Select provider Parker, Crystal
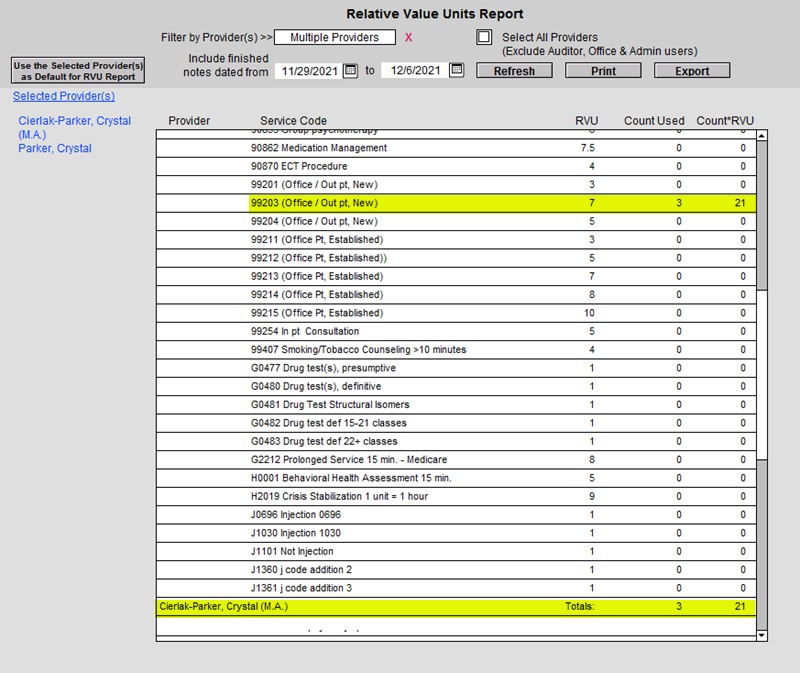This screenshot has height=673, width=800. 55,149
